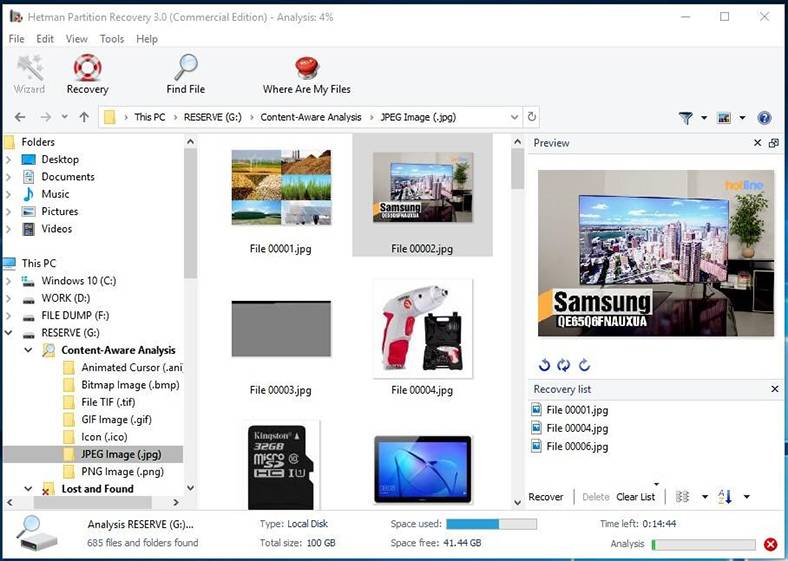Click RESERVE (G:) in address breadcrumb
The image size is (788, 561).
[x=213, y=117]
